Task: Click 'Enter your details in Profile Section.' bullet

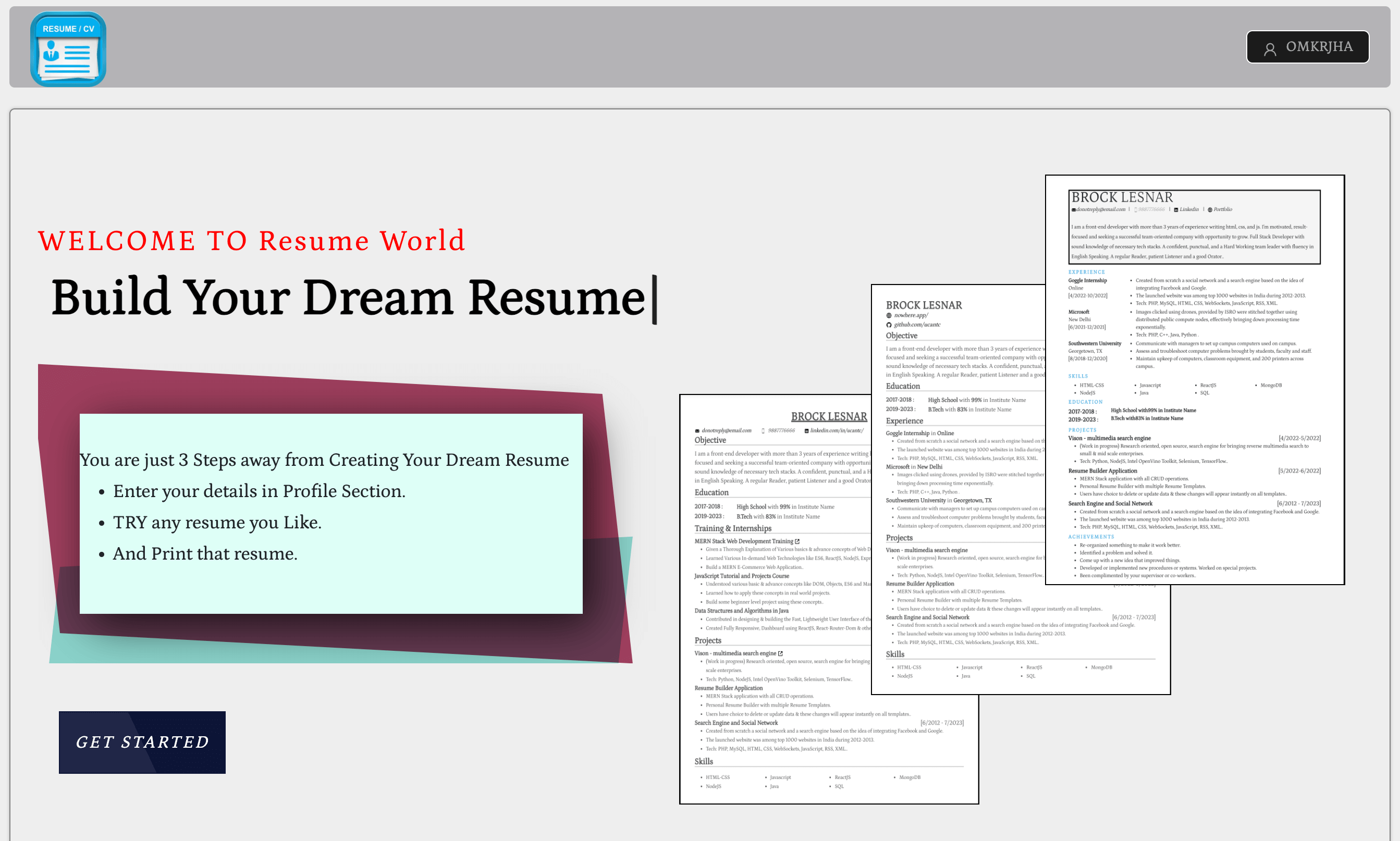Action: tap(259, 491)
